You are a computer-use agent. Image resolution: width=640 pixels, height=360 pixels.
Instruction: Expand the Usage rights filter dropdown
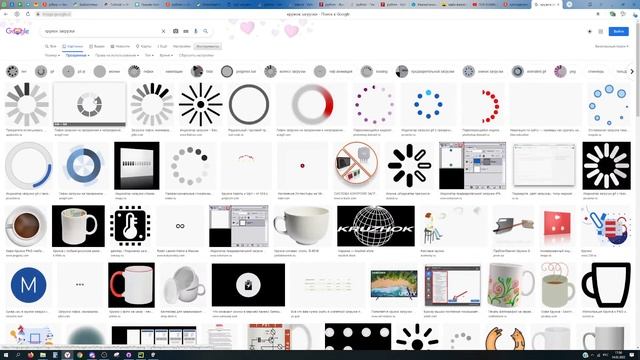click(117, 55)
